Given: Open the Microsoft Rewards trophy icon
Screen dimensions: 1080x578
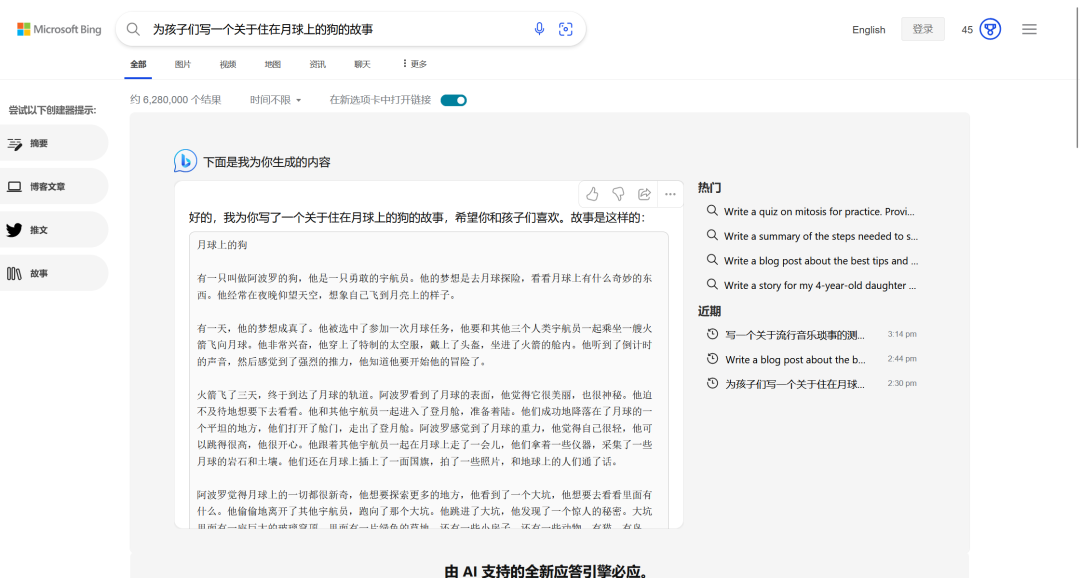Looking at the screenshot, I should [990, 29].
